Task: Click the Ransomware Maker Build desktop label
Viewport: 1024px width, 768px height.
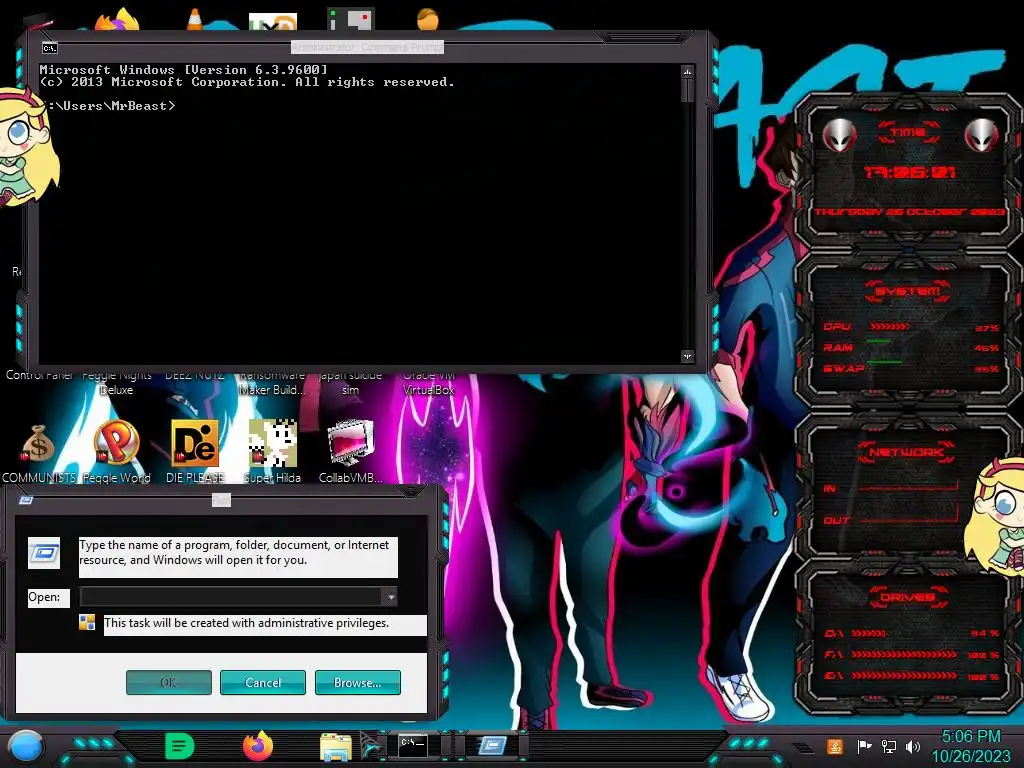Action: 272,383
